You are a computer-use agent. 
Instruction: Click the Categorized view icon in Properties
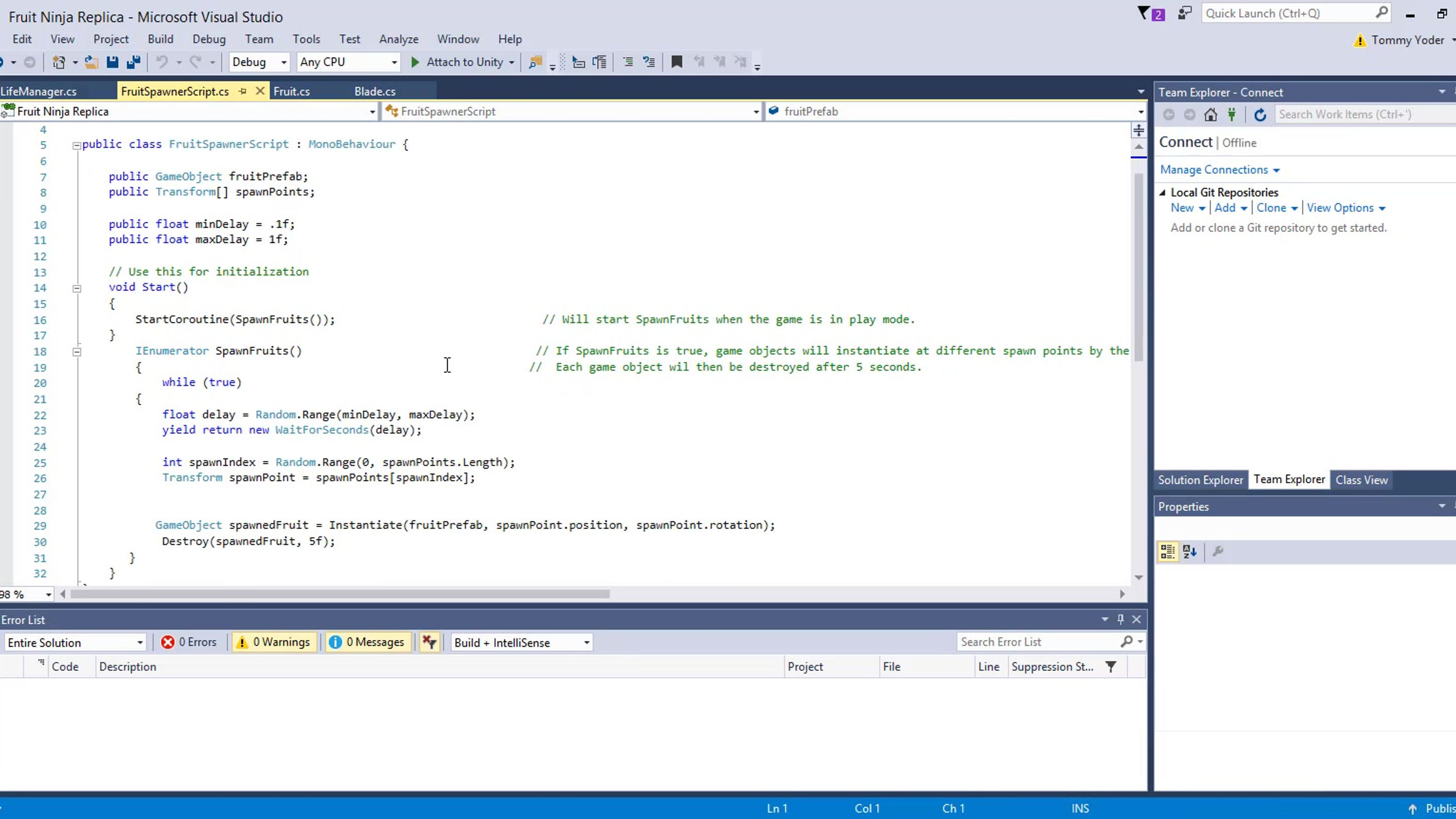pos(1168,552)
